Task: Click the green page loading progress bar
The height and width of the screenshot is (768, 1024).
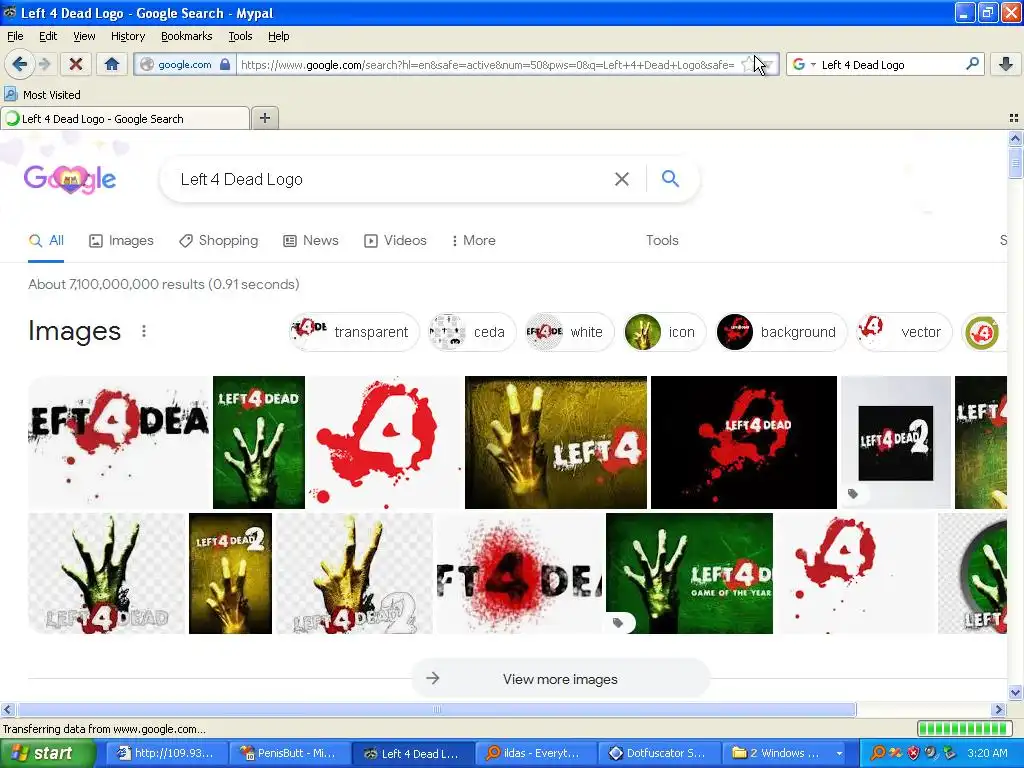Action: (x=964, y=729)
